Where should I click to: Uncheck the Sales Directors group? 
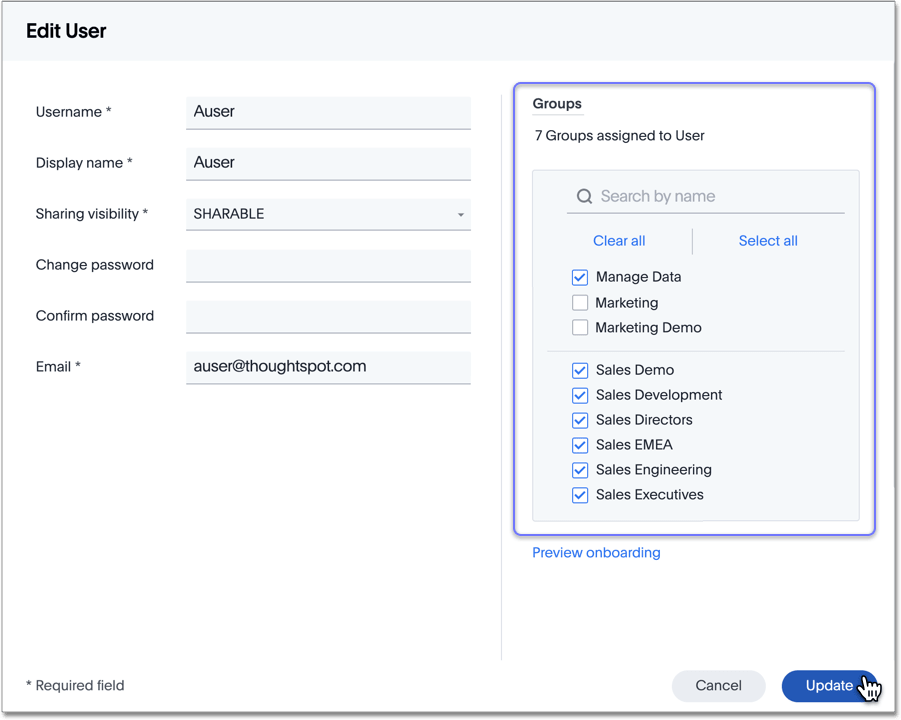580,420
